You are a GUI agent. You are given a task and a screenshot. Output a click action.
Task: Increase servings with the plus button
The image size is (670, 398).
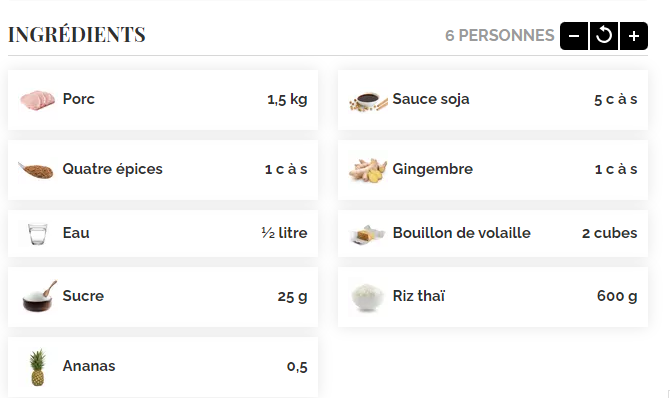tap(634, 36)
